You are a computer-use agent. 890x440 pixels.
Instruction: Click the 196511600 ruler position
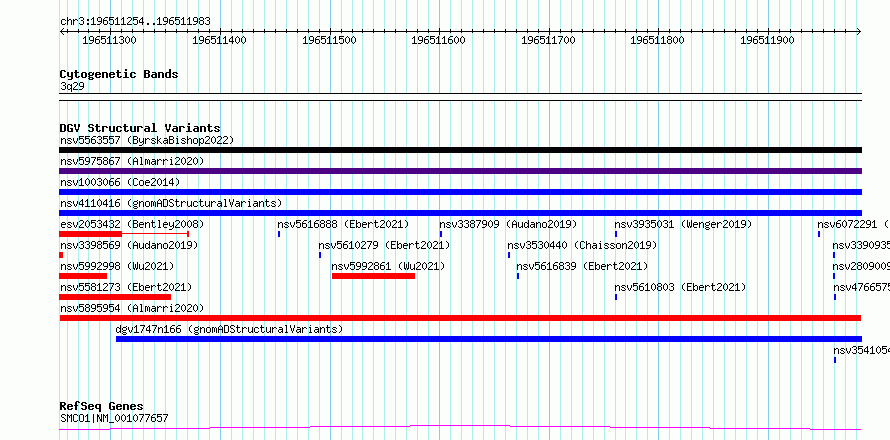pyautogui.click(x=439, y=40)
